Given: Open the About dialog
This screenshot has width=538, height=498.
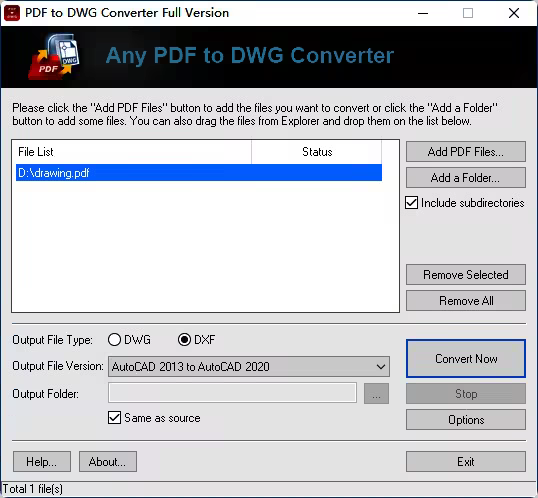Looking at the screenshot, I should (x=108, y=462).
